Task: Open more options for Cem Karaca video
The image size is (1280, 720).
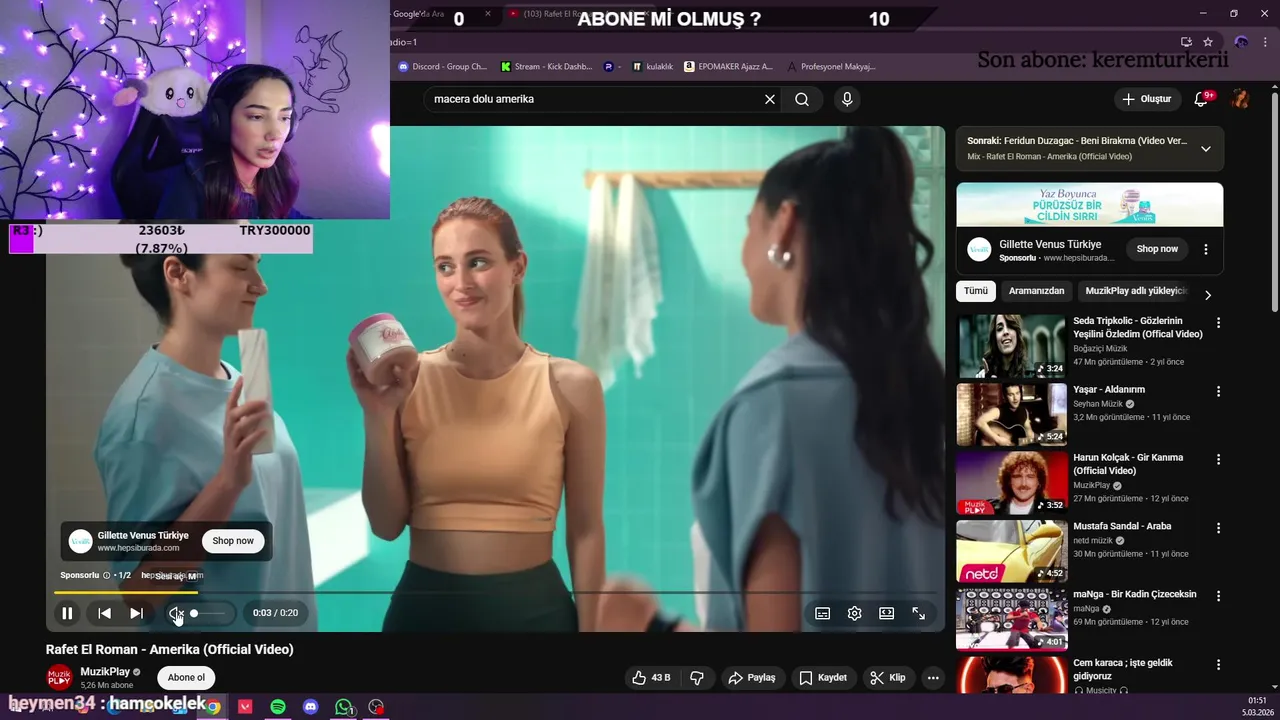Action: pyautogui.click(x=1218, y=664)
